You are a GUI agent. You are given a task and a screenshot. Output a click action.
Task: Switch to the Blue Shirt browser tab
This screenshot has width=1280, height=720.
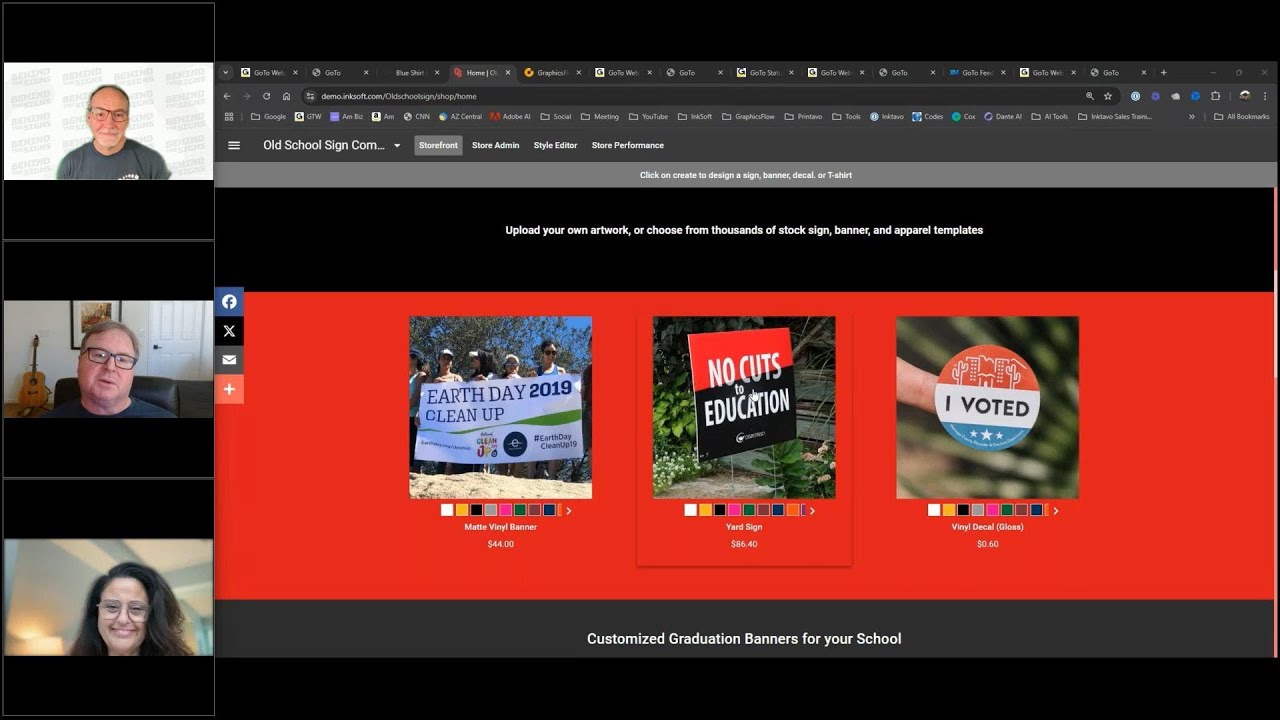point(409,72)
